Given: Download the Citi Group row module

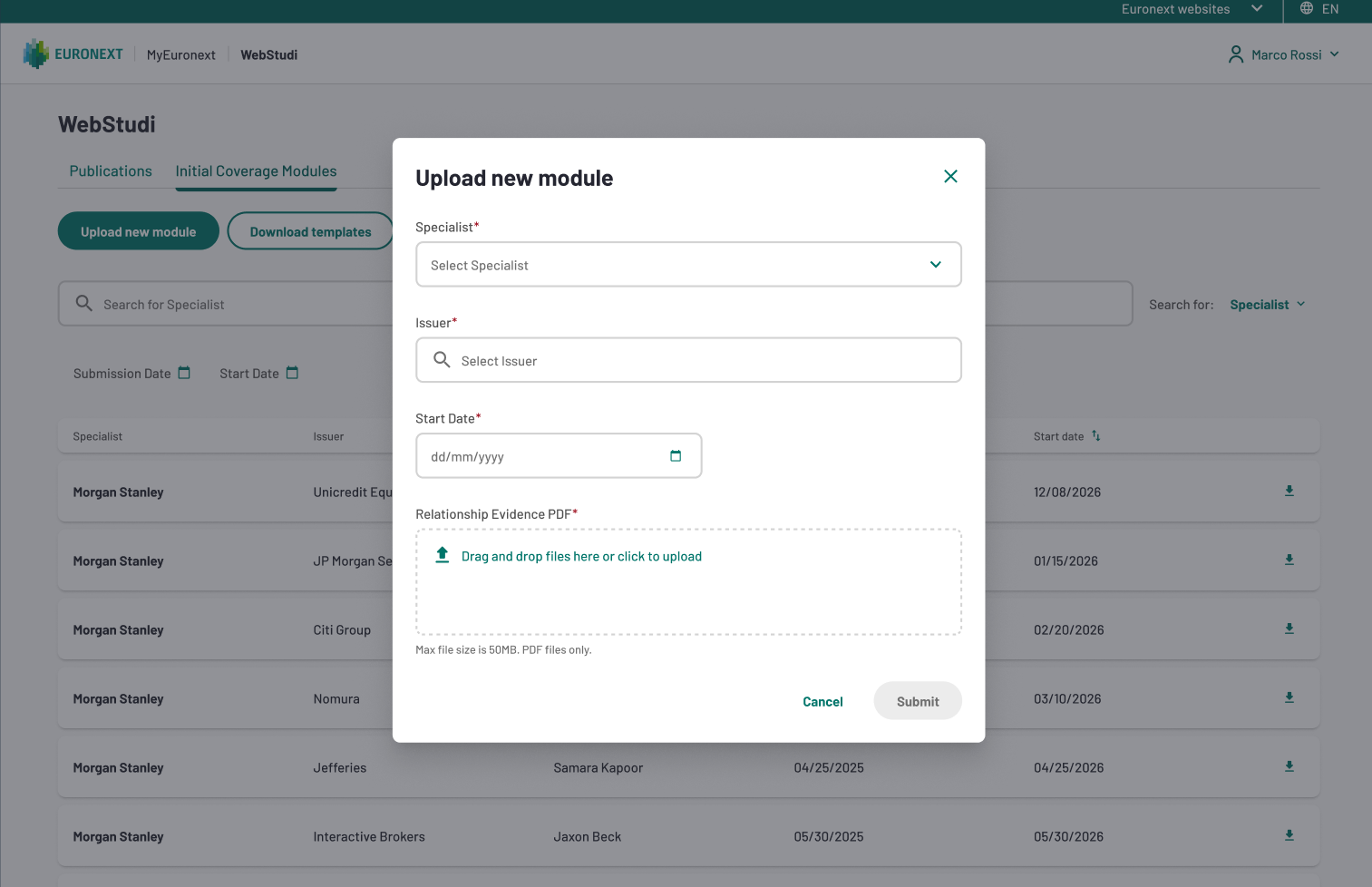Looking at the screenshot, I should coord(1289,629).
